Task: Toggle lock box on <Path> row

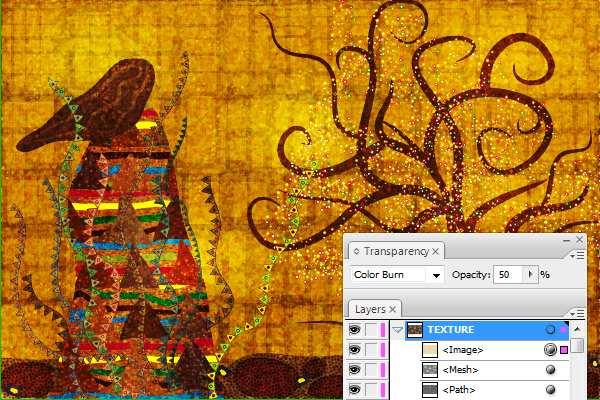Action: tap(371, 390)
